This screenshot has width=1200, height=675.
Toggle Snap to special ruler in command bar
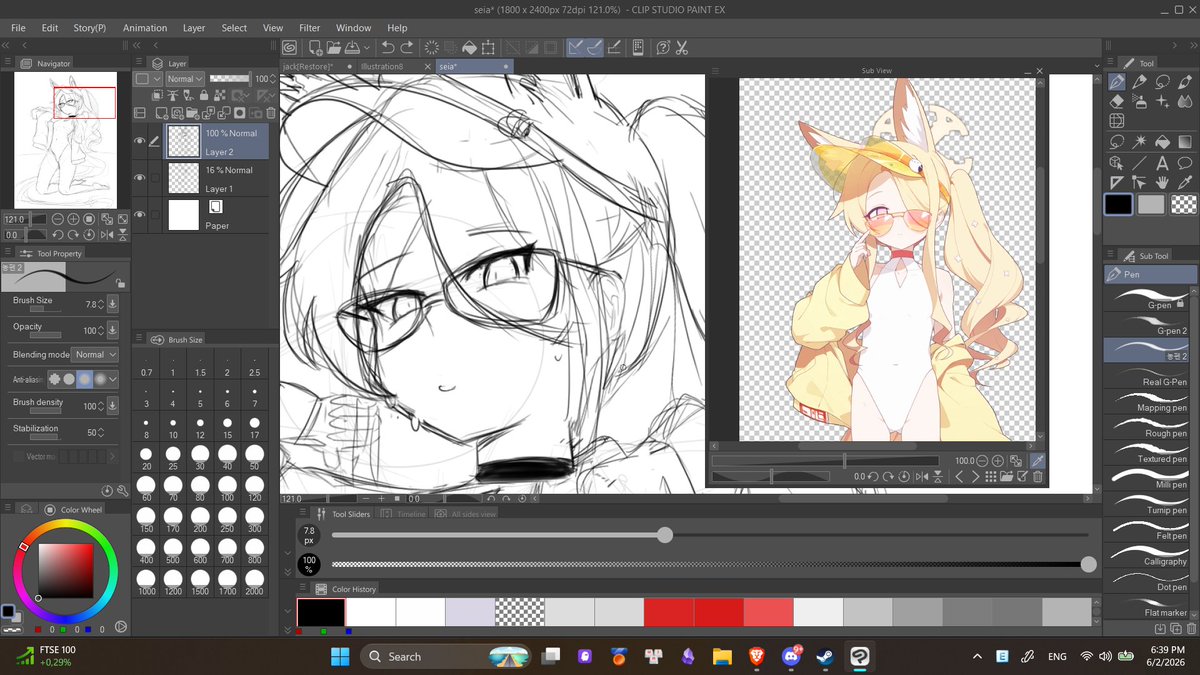pos(596,47)
